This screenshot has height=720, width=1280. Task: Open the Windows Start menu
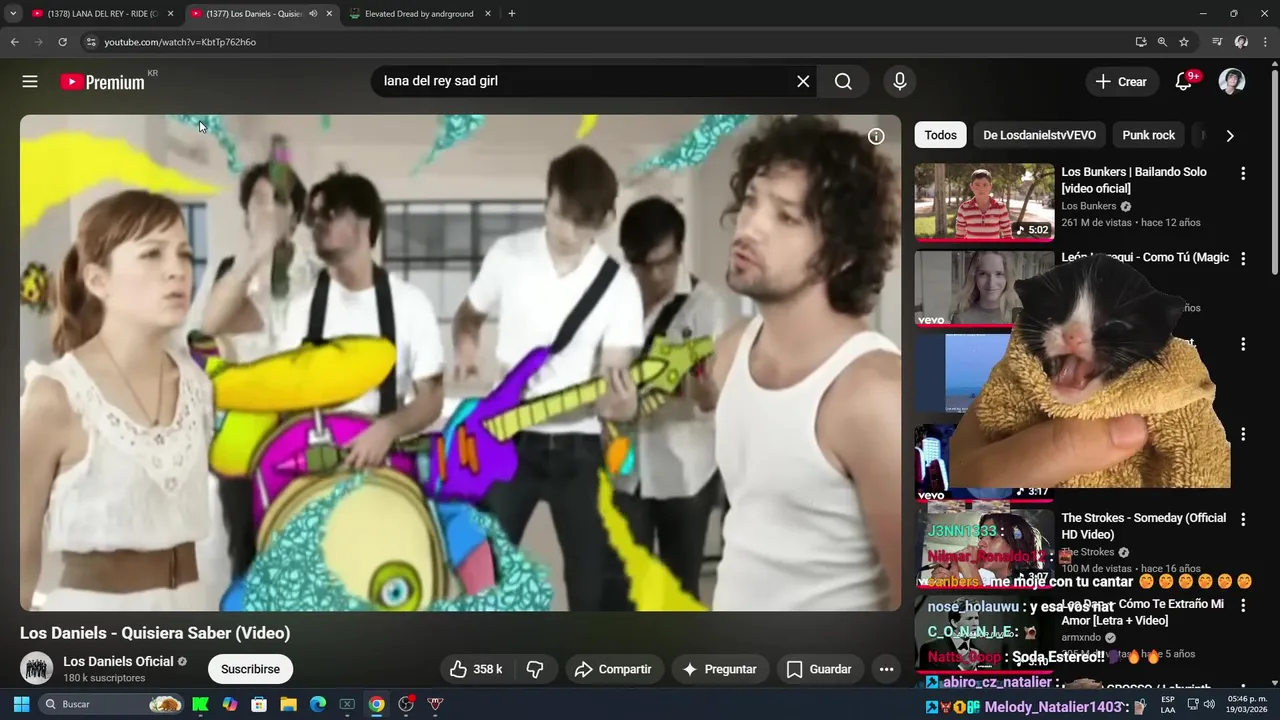point(21,704)
